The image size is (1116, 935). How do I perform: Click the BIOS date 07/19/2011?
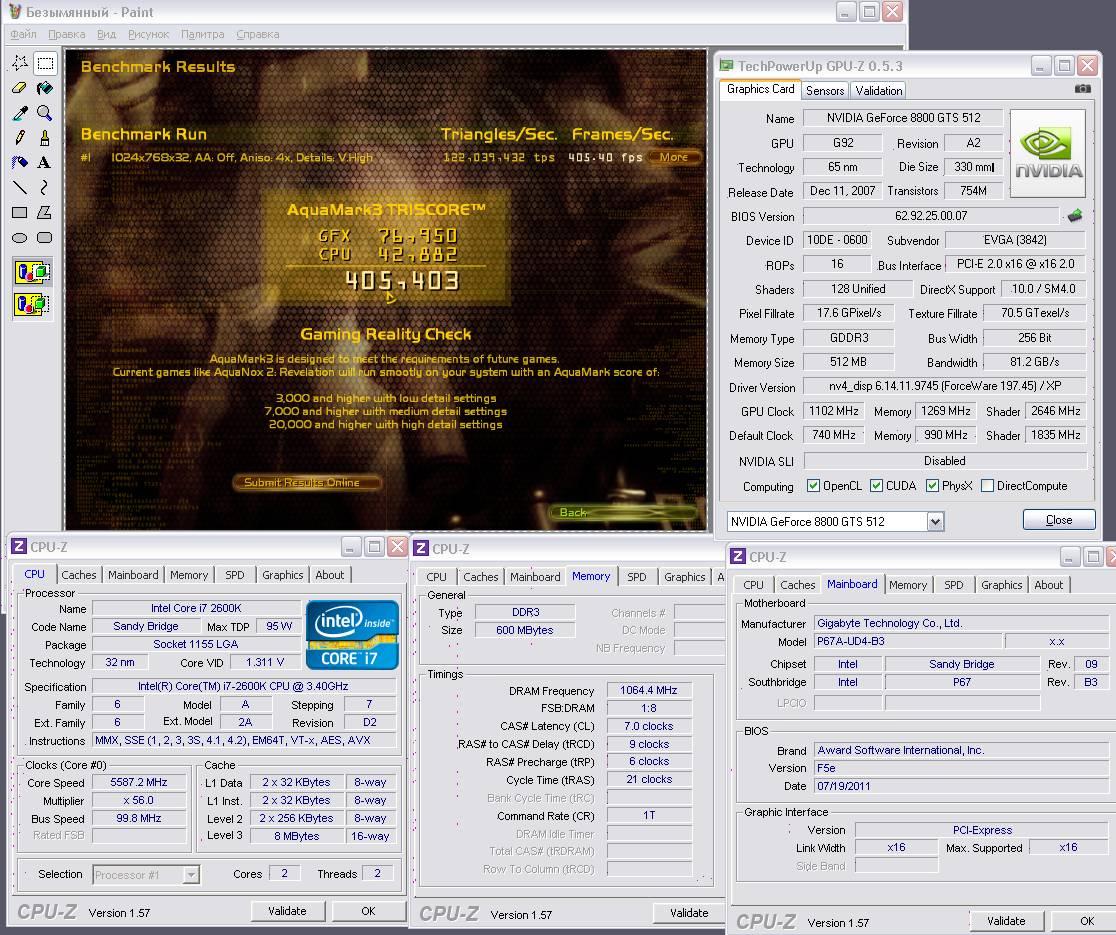[961, 786]
